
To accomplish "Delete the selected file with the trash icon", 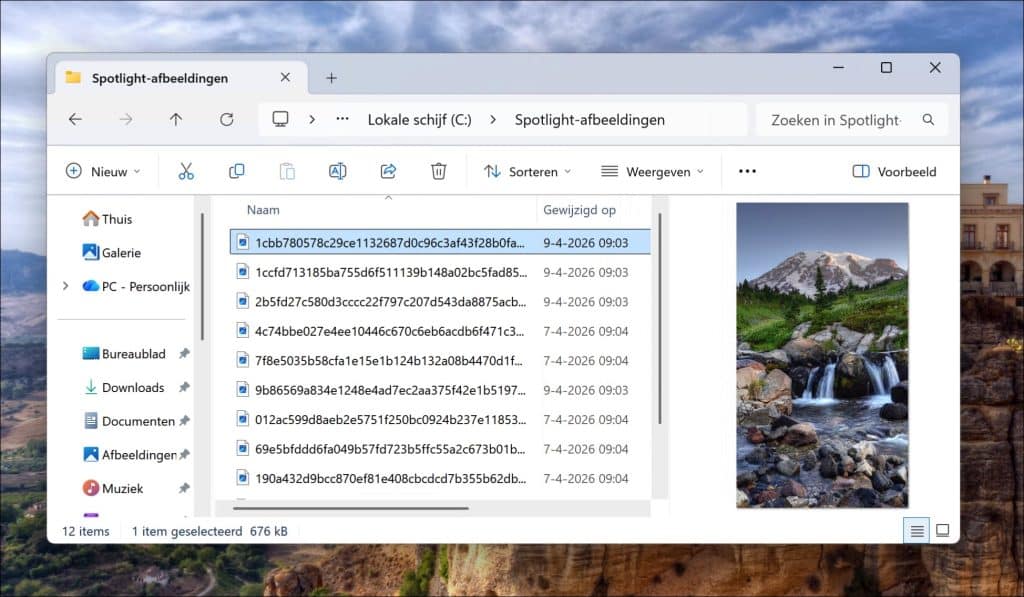I will coord(438,171).
